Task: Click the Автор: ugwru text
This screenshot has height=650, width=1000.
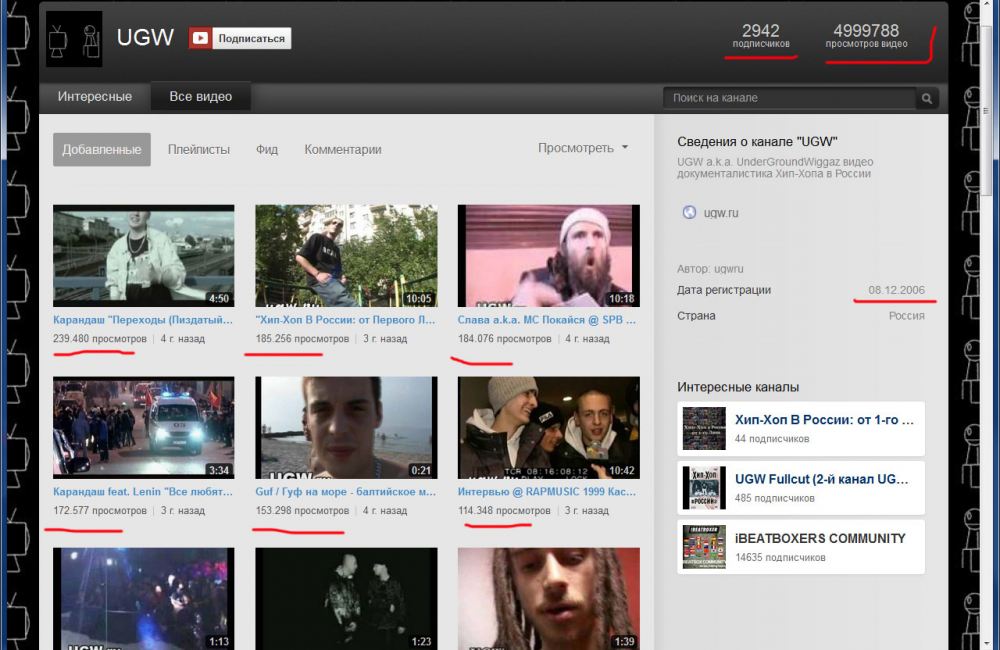Action: click(x=710, y=269)
